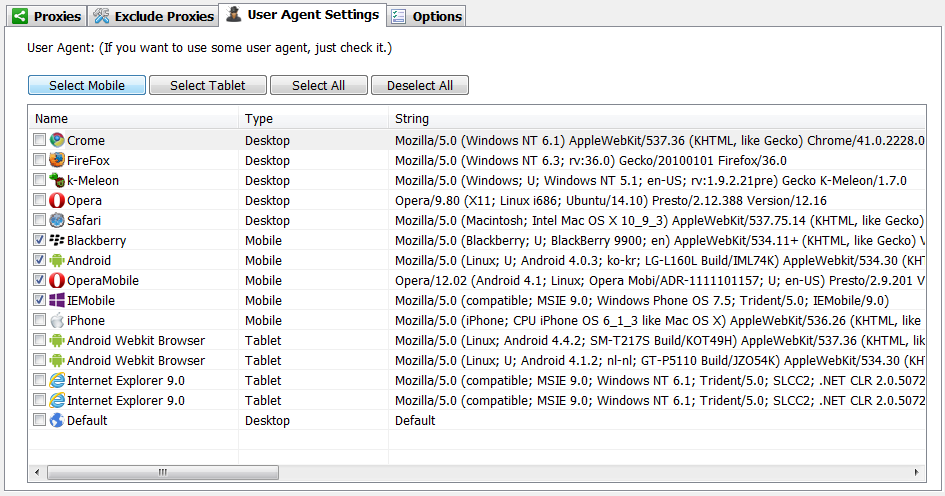Click the IEMobile Windows logo icon
This screenshot has width=945, height=496.
tap(57, 300)
